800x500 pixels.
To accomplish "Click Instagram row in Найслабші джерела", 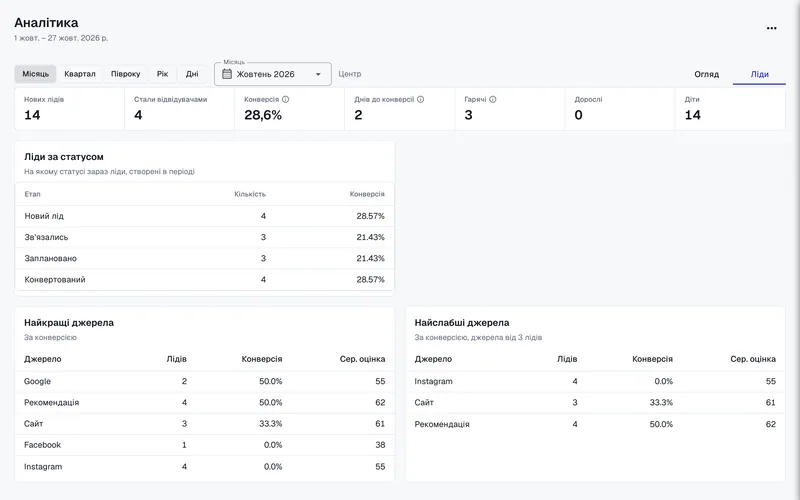I will pos(595,381).
